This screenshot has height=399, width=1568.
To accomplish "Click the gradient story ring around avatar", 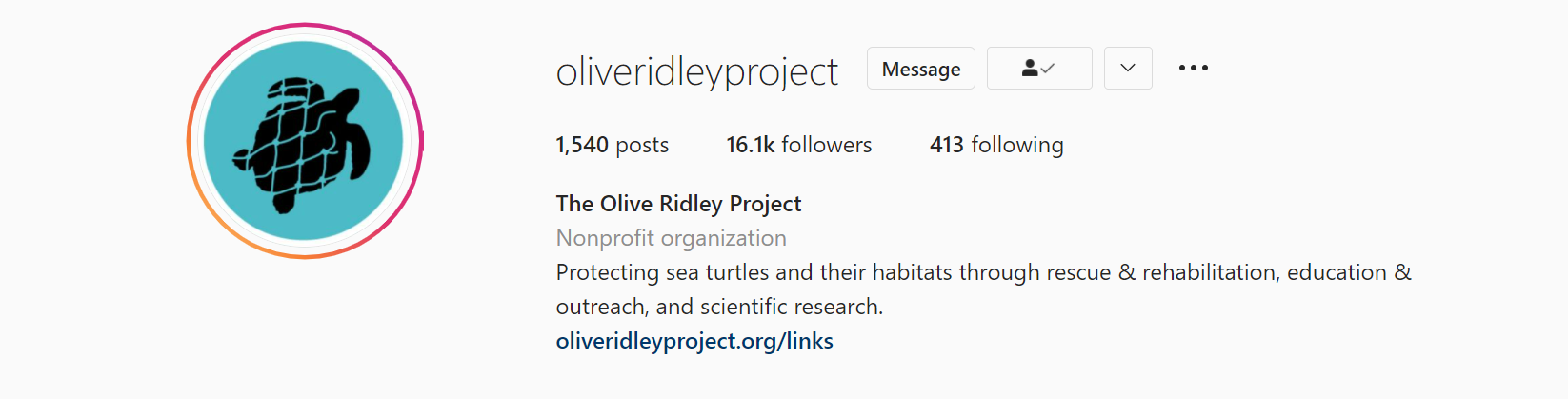I will (x=191, y=141).
